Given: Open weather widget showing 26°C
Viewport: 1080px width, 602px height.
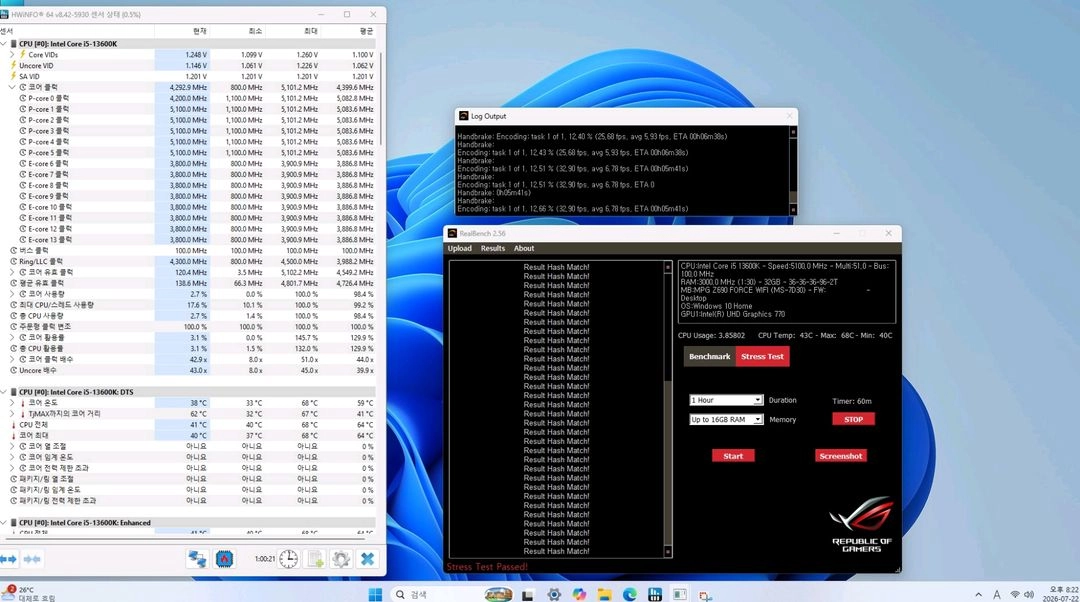Looking at the screenshot, I should click(x=28, y=594).
